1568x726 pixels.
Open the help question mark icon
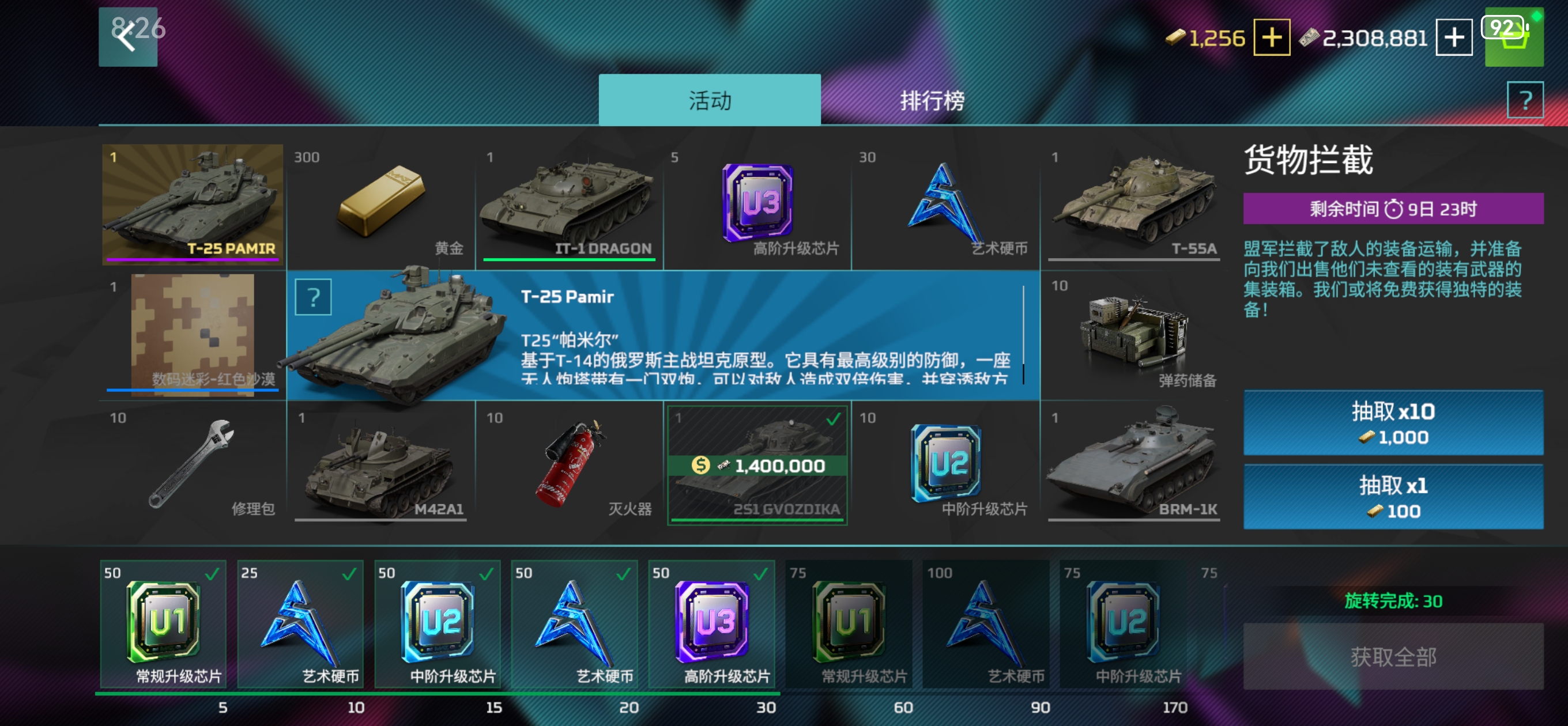point(1525,100)
